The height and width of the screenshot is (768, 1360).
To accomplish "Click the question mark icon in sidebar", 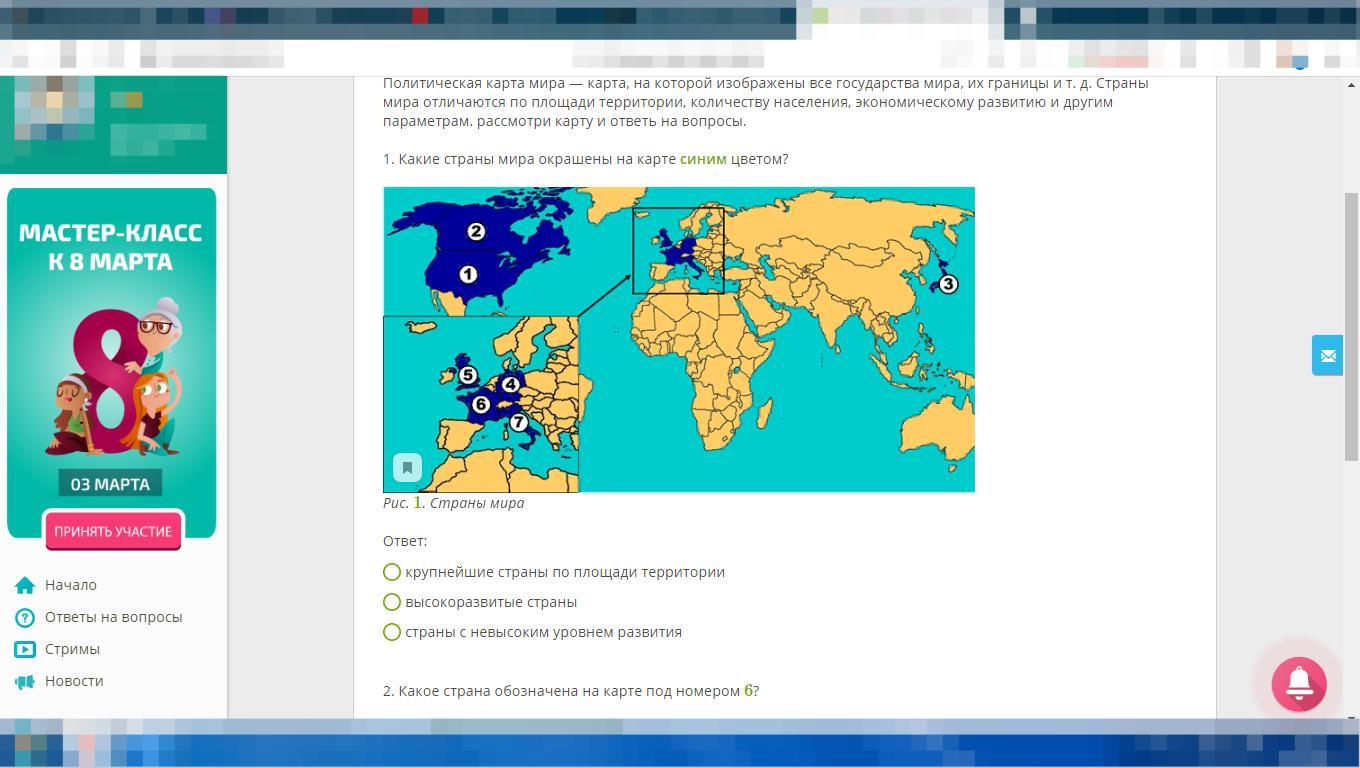I will [25, 617].
